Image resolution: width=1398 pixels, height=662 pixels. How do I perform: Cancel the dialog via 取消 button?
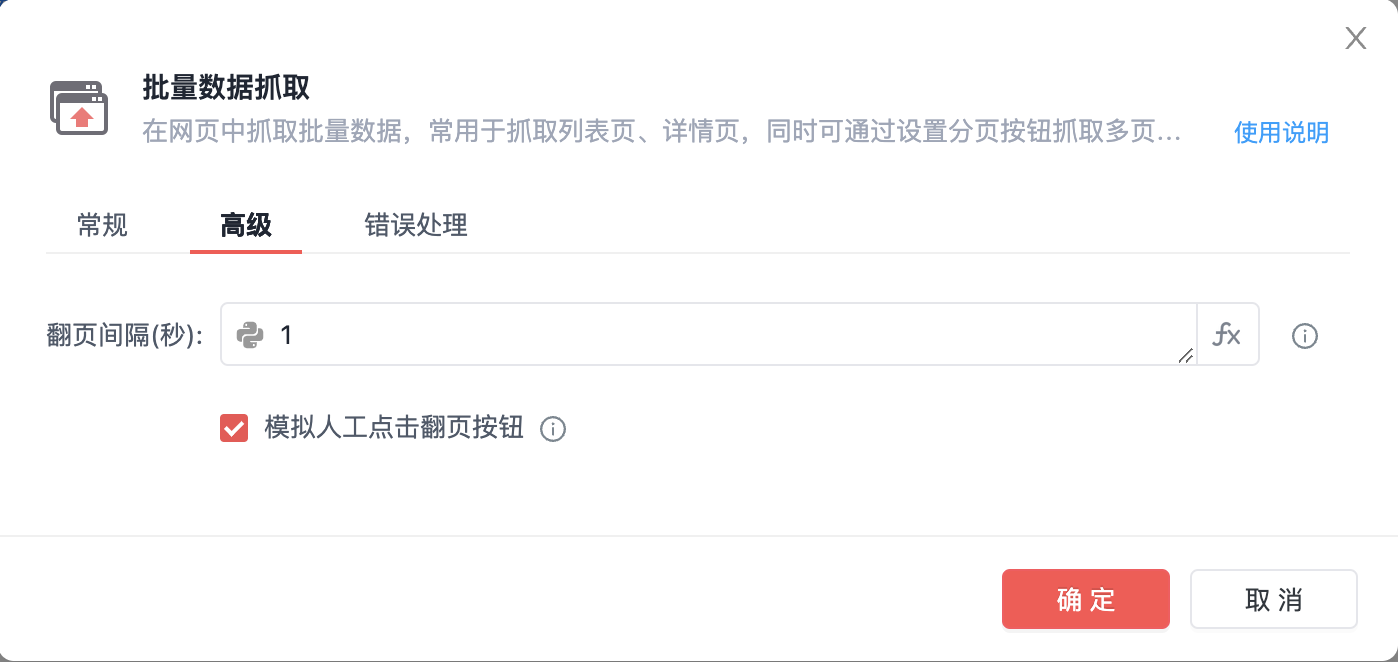coord(1274,599)
